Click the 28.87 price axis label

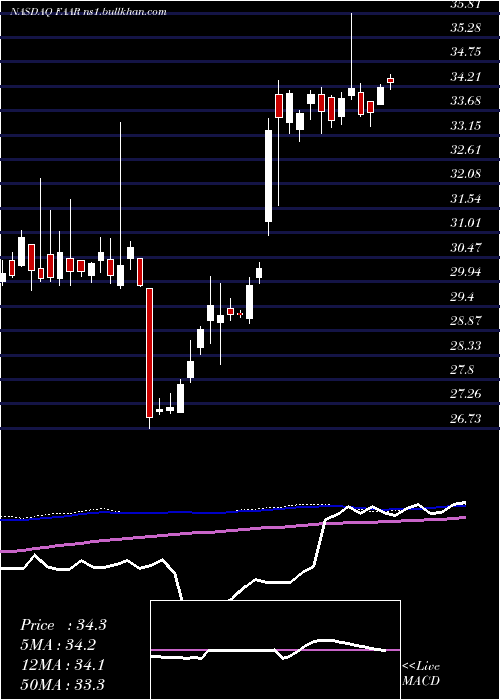click(x=465, y=321)
